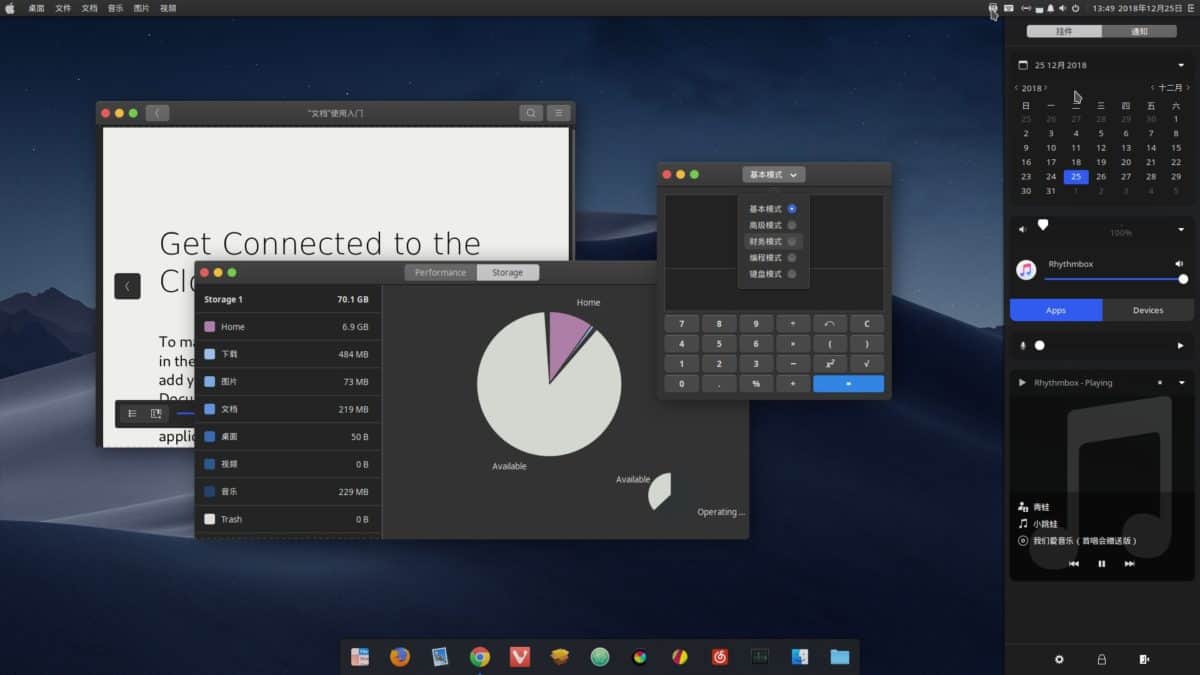Click the calendar icon beside the date 25 12月 2018
The image size is (1200, 675).
tap(1024, 64)
